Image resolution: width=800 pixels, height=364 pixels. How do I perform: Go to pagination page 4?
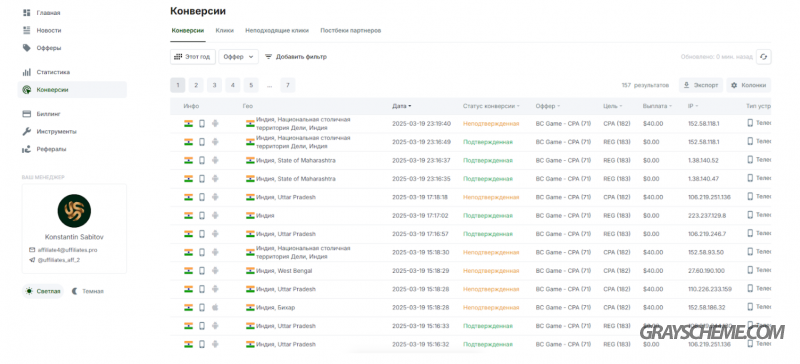tap(233, 85)
